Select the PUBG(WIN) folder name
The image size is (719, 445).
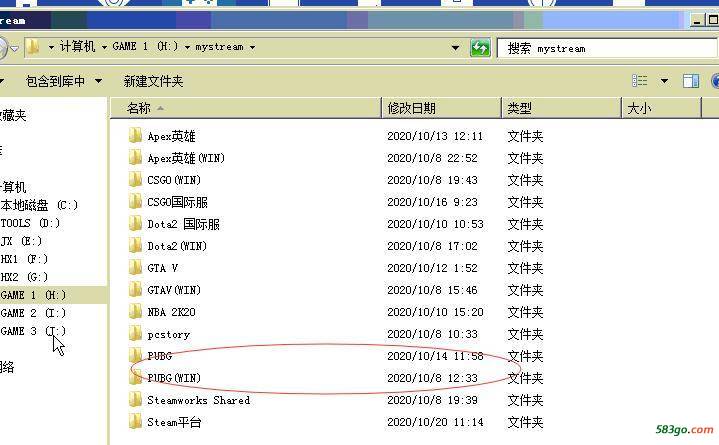(174, 378)
